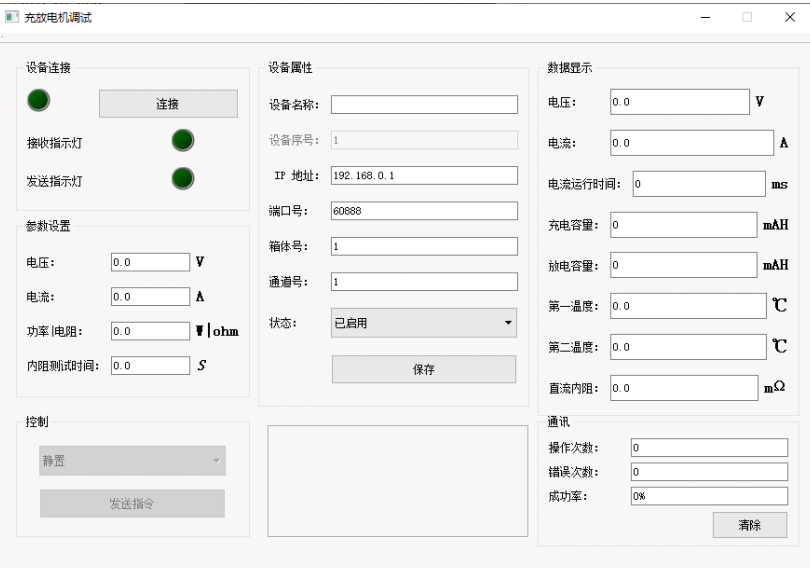Open the 状态 dropdown showing 已启用

coord(423,323)
